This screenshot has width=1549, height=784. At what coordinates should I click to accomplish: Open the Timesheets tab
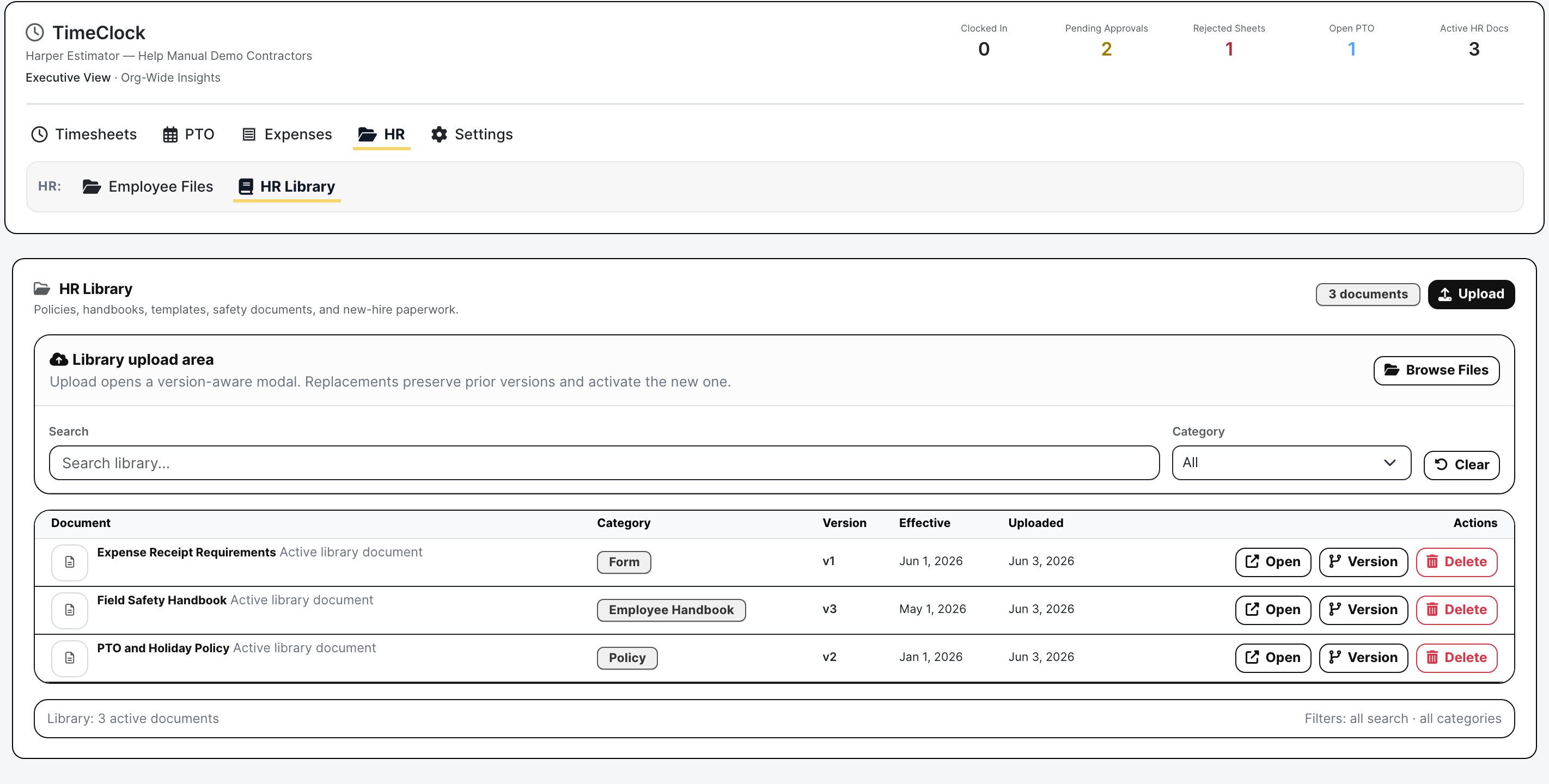click(x=83, y=134)
